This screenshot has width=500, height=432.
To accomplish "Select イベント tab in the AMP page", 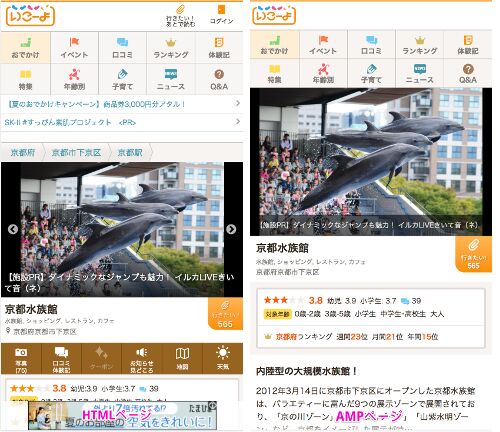I will click(x=323, y=44).
